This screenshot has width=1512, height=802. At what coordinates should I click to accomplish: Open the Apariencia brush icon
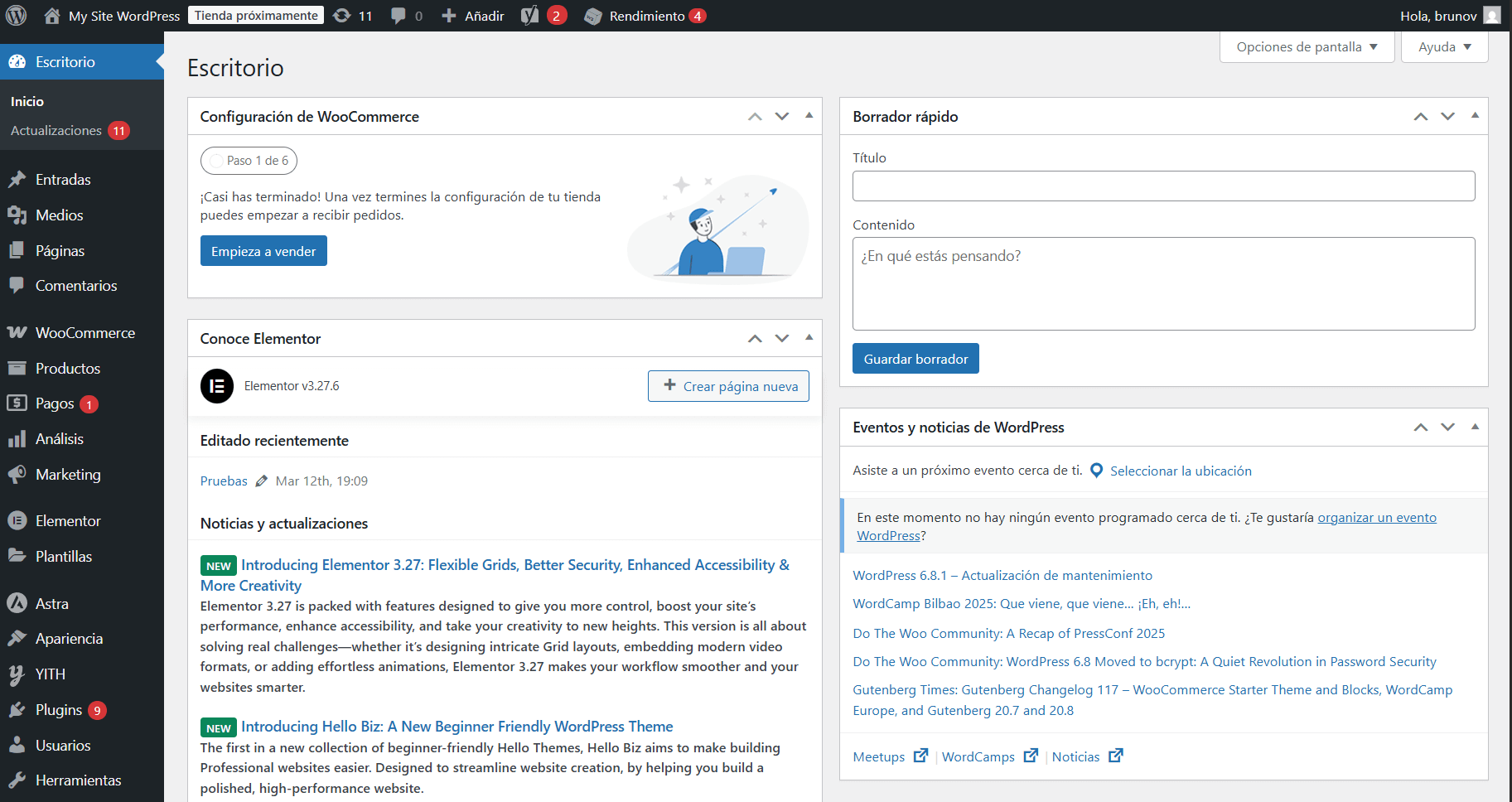17,638
